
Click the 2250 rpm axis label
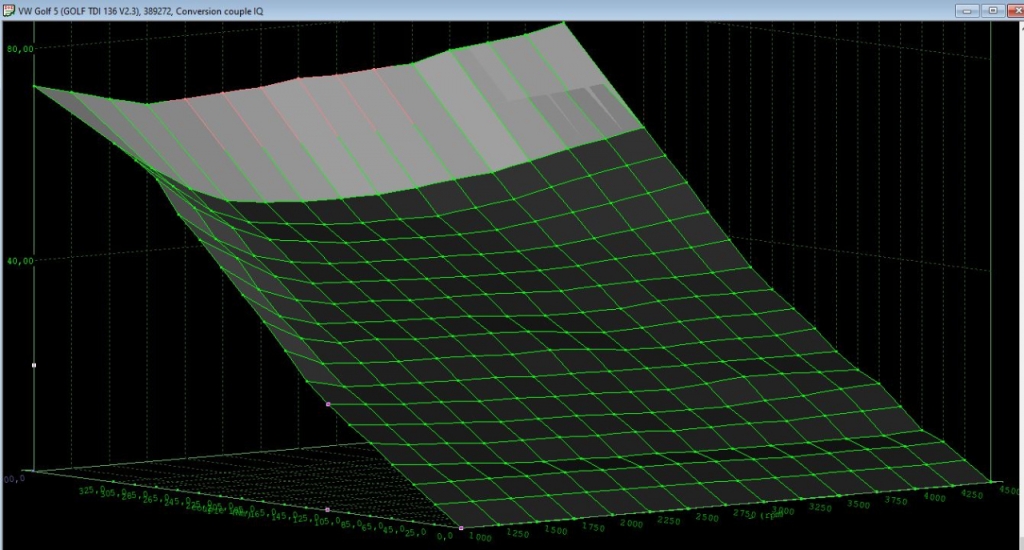669,521
